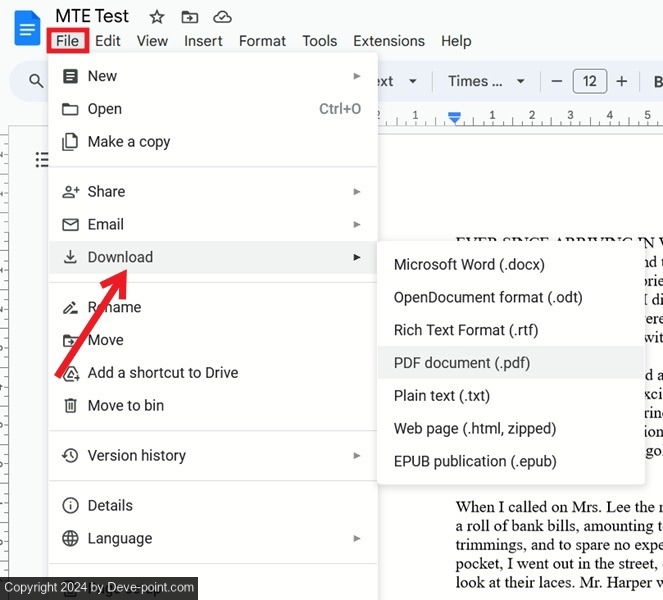
Task: Increase font size with plus button
Action: click(x=622, y=82)
